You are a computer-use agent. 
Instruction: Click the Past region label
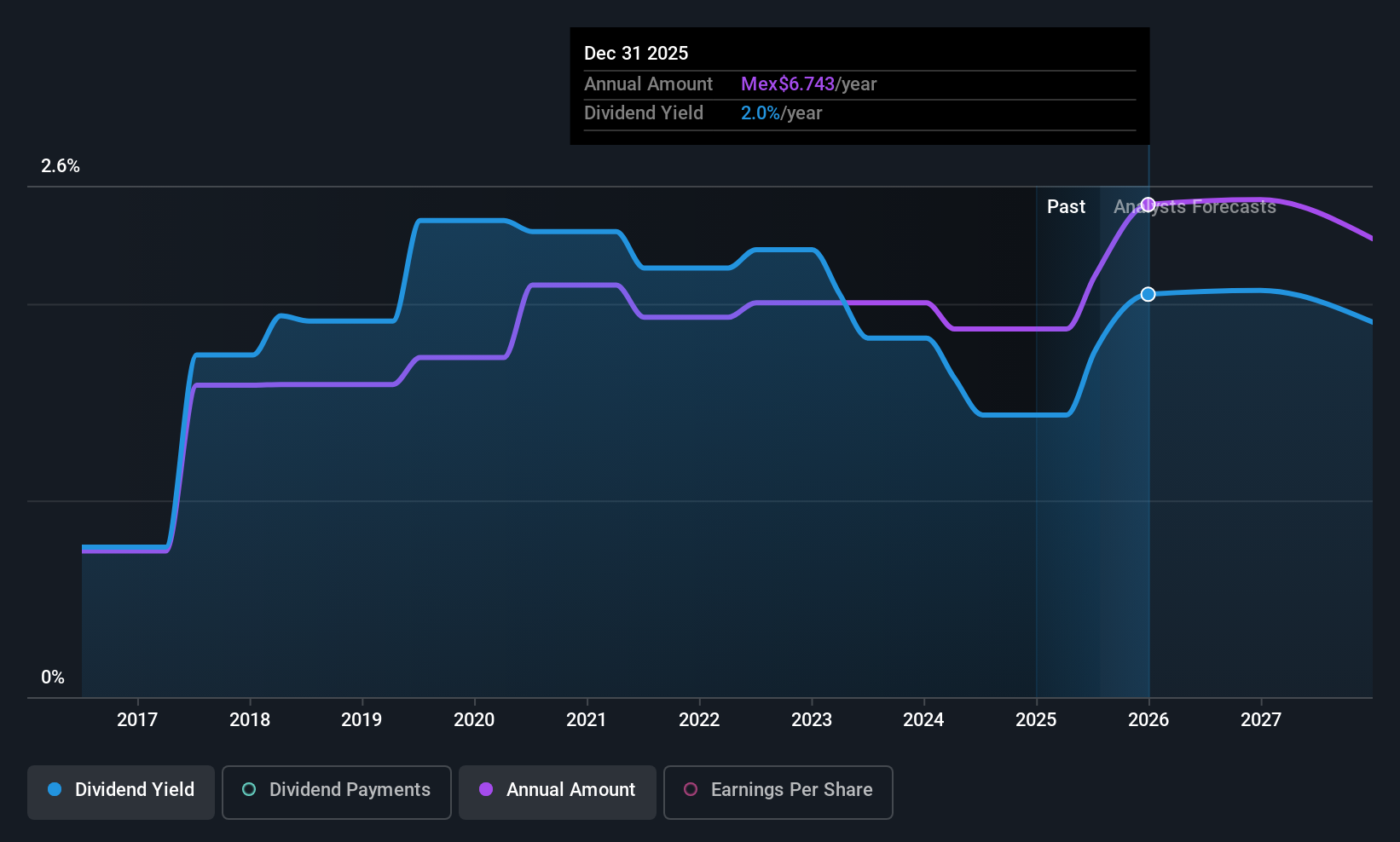click(x=1066, y=206)
